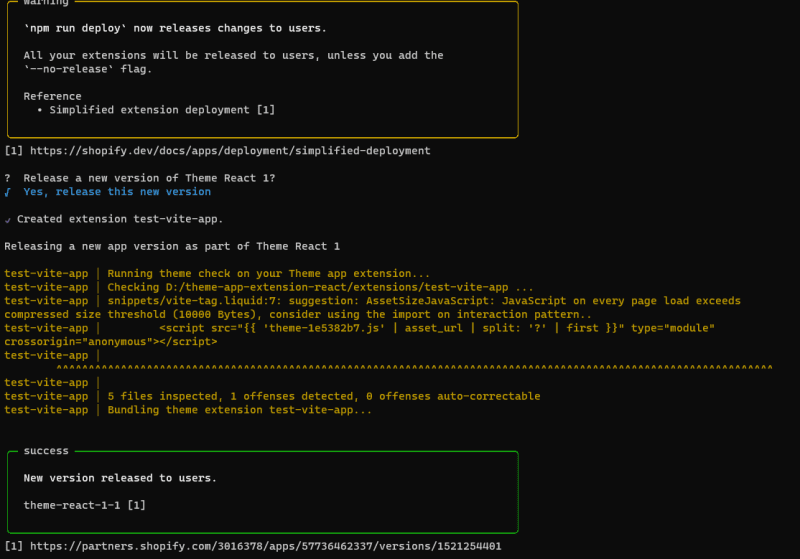Click the 'Reference' heading in warning box
This screenshot has height=559, width=800.
[52, 96]
